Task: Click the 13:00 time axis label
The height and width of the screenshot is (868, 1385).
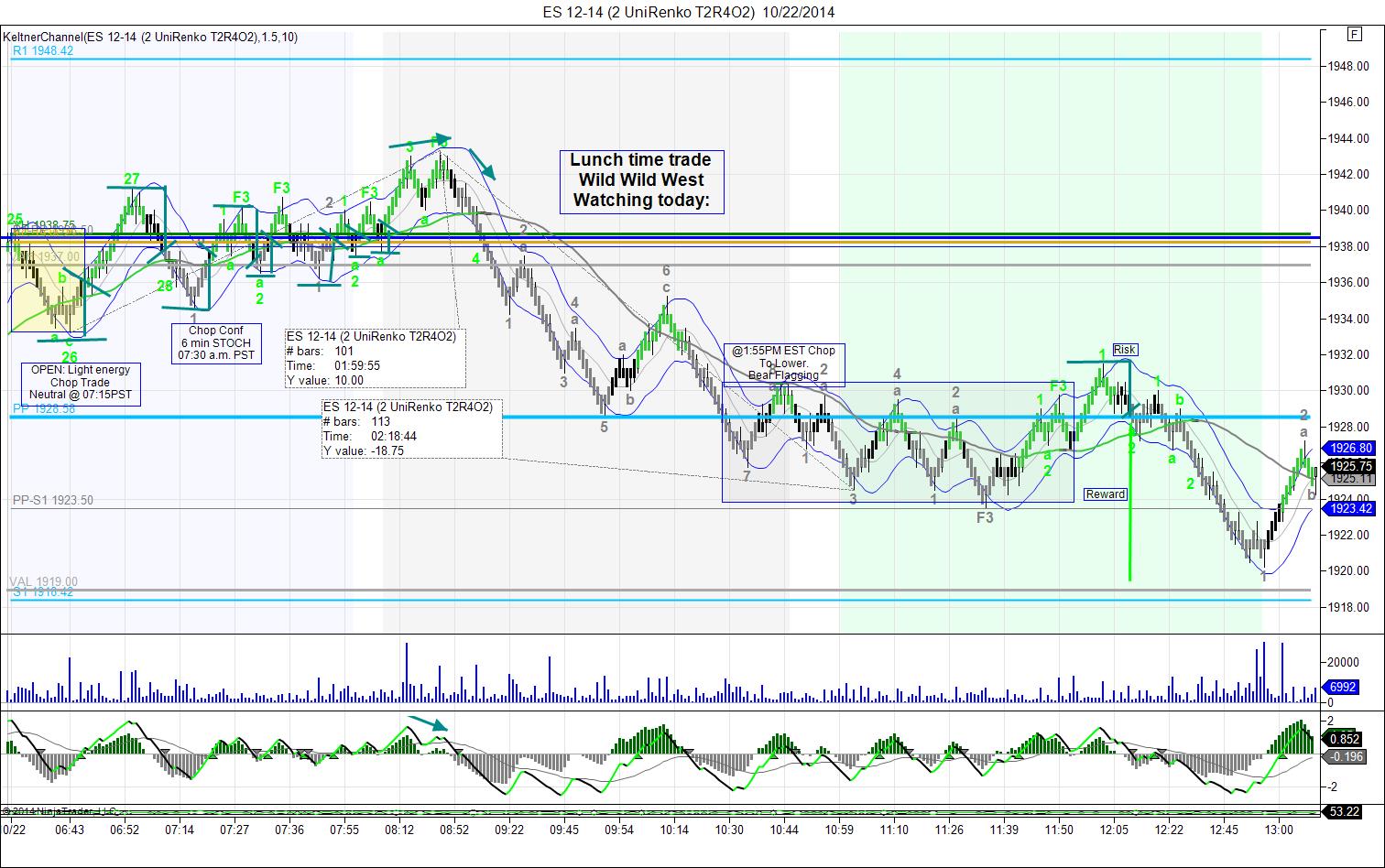Action: tap(1279, 830)
